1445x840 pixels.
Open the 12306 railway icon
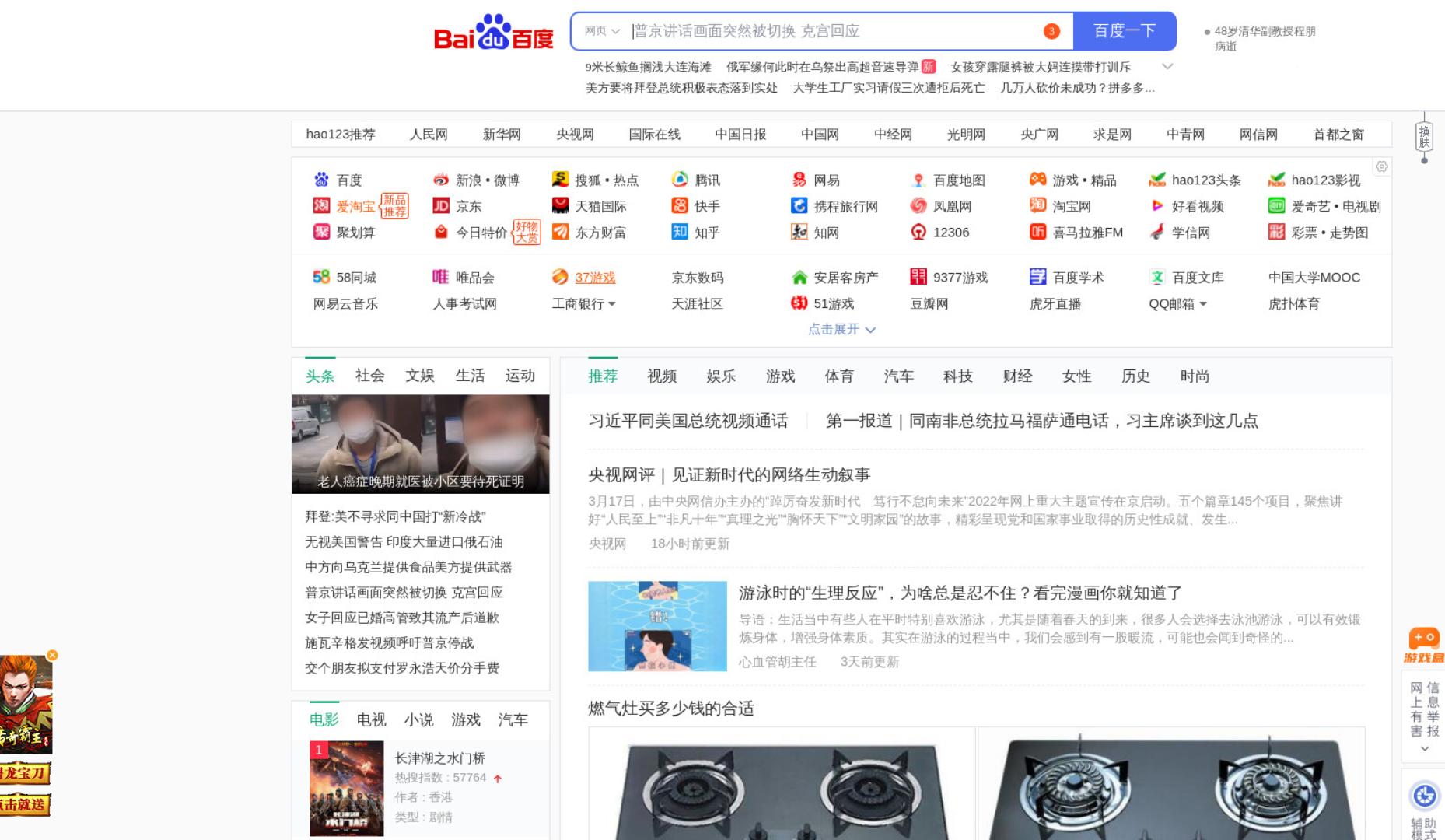pos(918,232)
